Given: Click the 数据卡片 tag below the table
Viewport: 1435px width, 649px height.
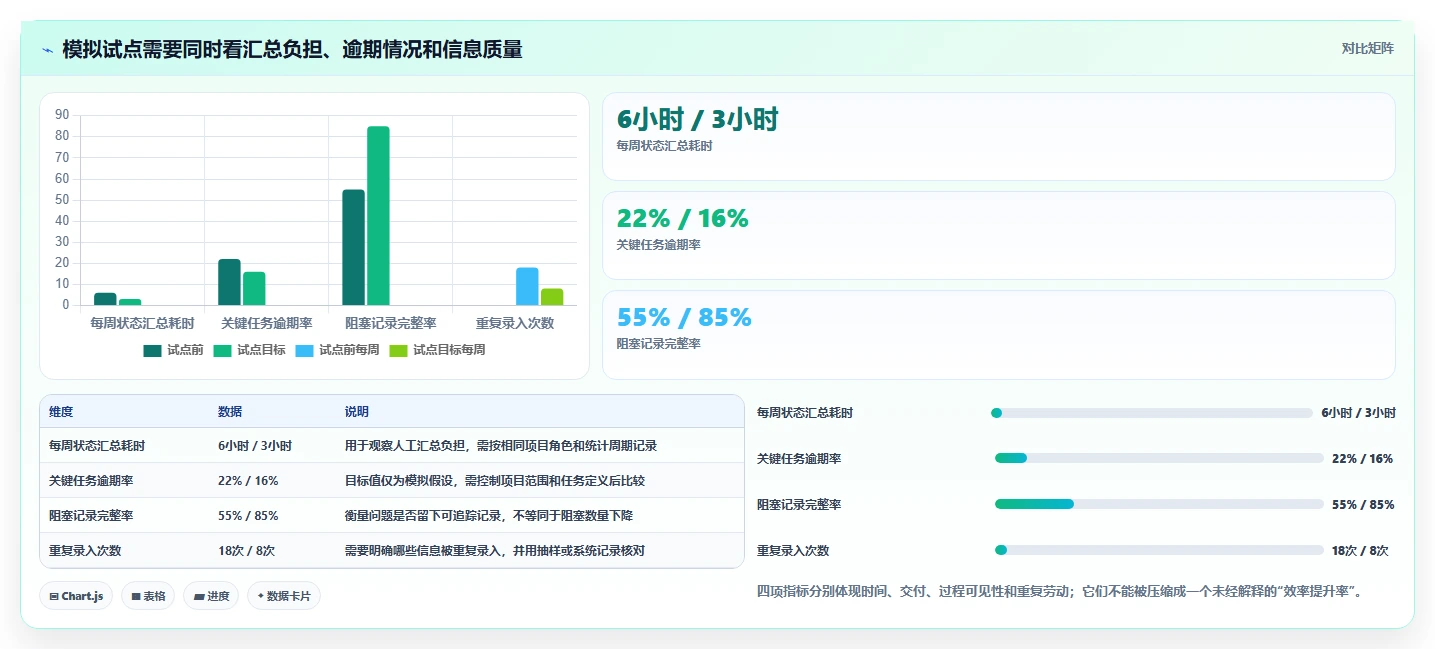Looking at the screenshot, I should (284, 596).
